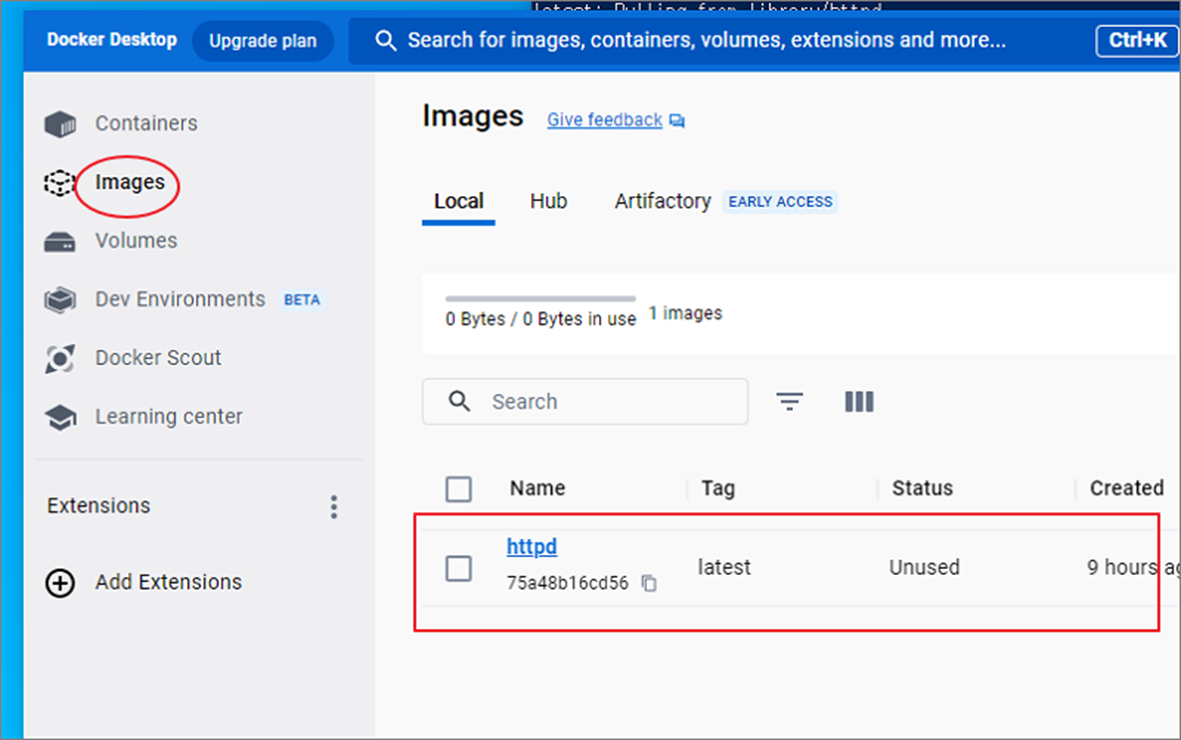
Task: Click the Add Extensions label
Action: (x=169, y=583)
